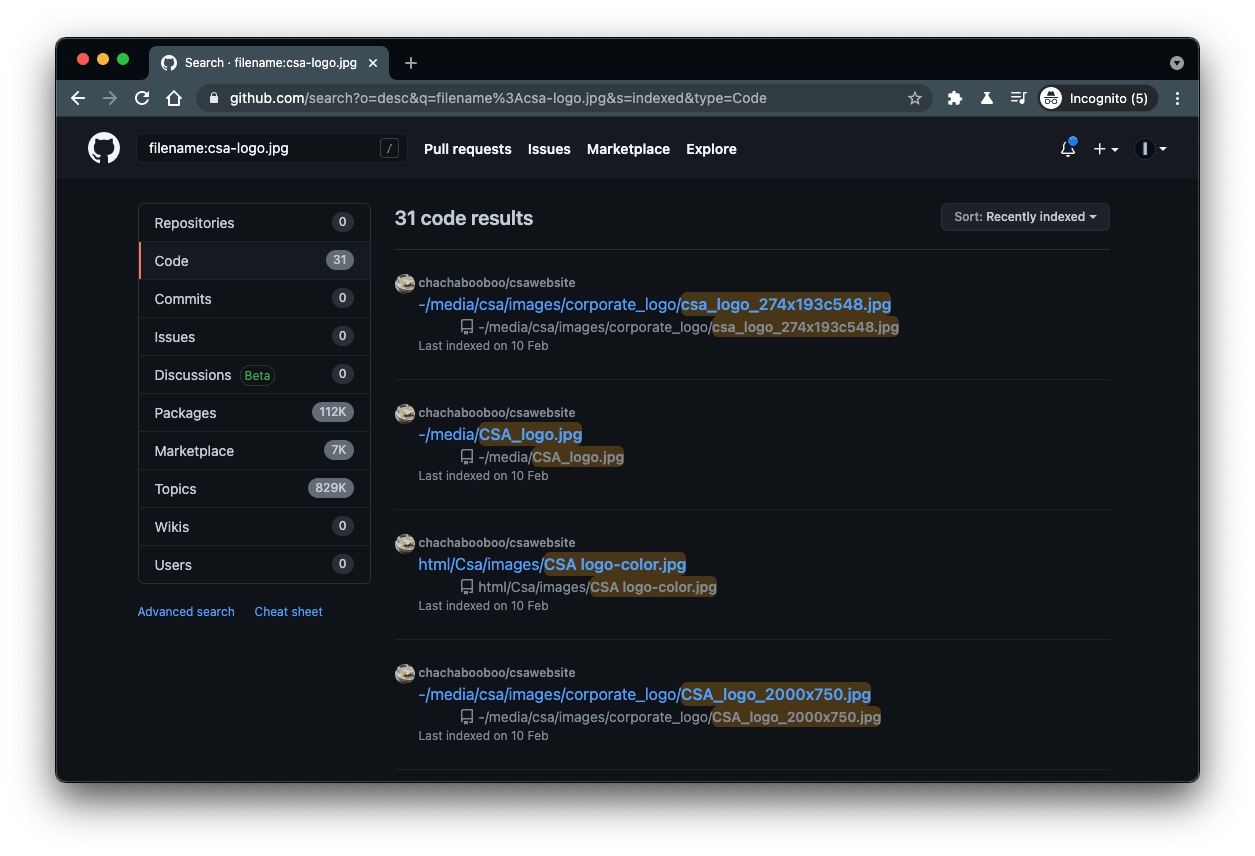The image size is (1255, 856).
Task: Click the address bar URL
Action: click(498, 98)
